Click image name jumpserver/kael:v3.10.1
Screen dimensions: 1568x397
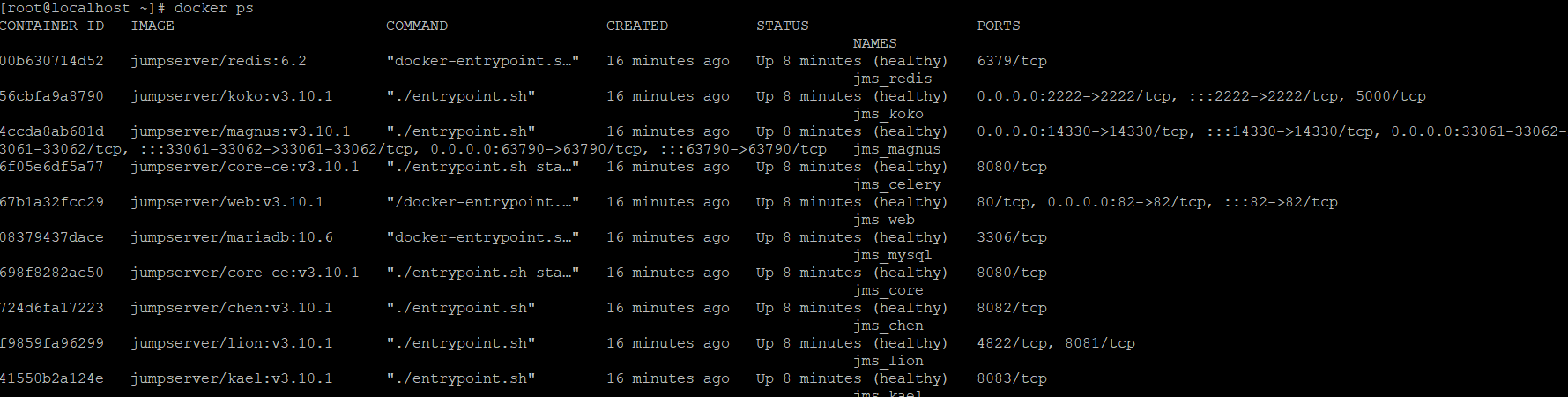pos(232,378)
